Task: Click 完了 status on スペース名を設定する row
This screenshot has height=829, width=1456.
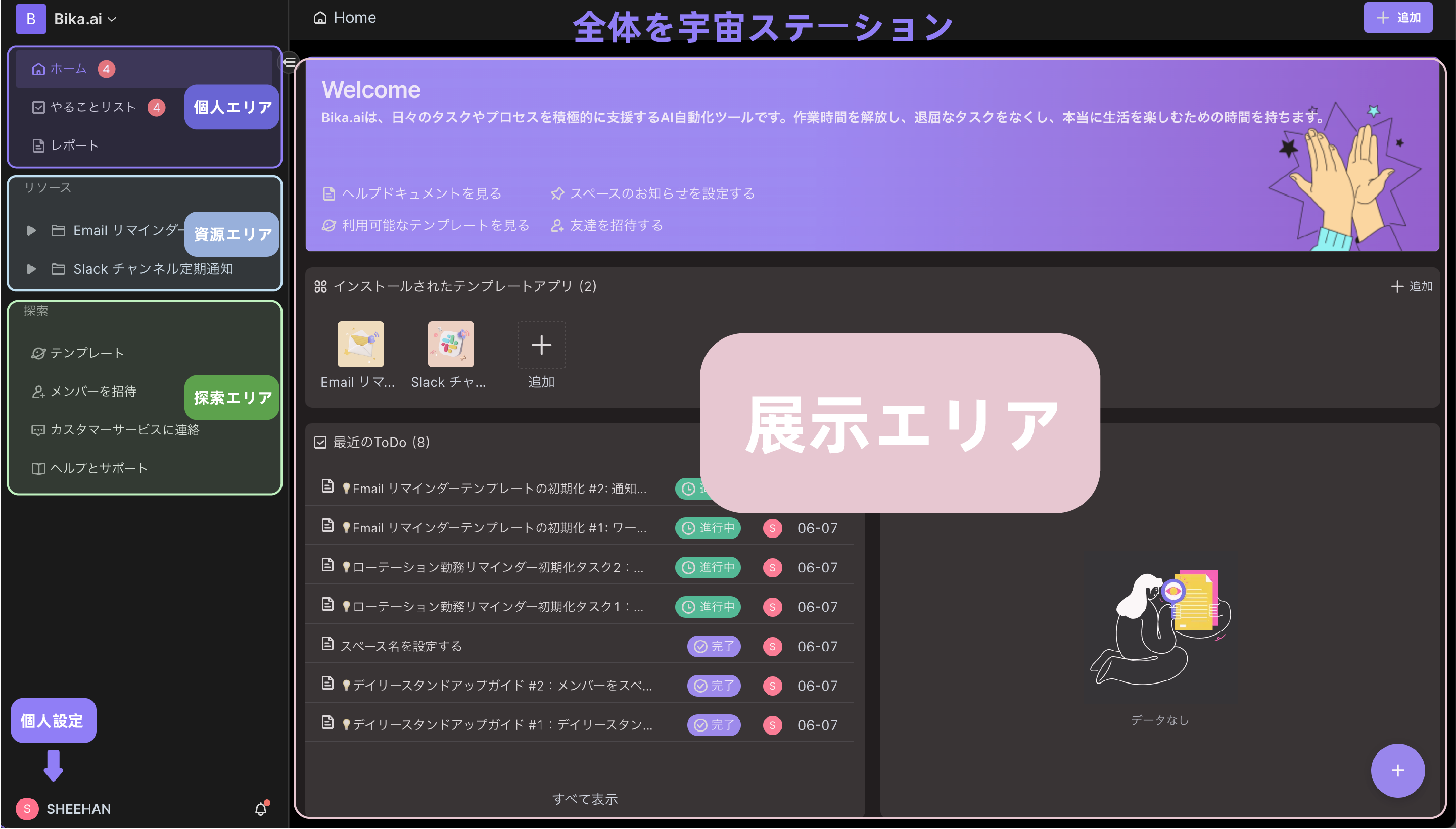Action: [714, 646]
